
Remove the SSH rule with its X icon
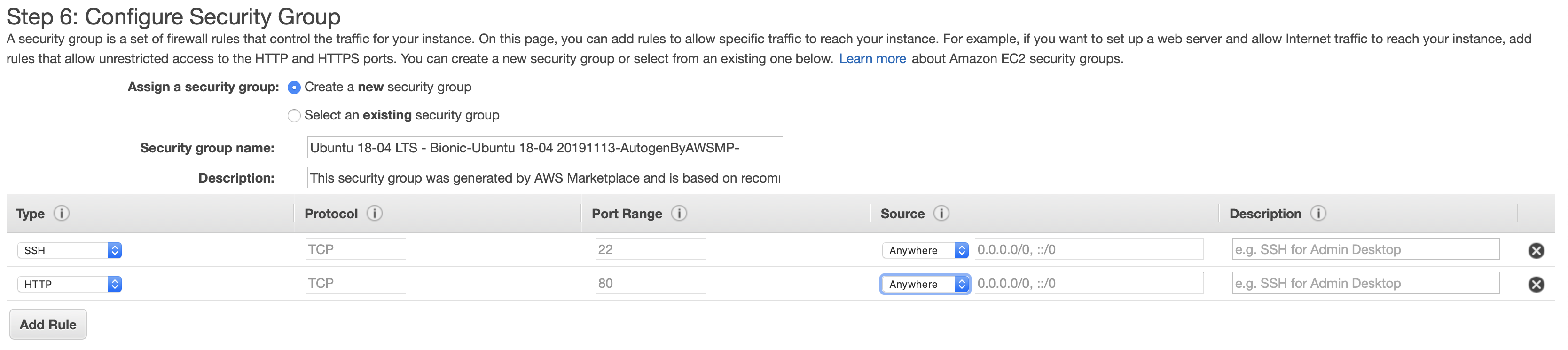1536,250
